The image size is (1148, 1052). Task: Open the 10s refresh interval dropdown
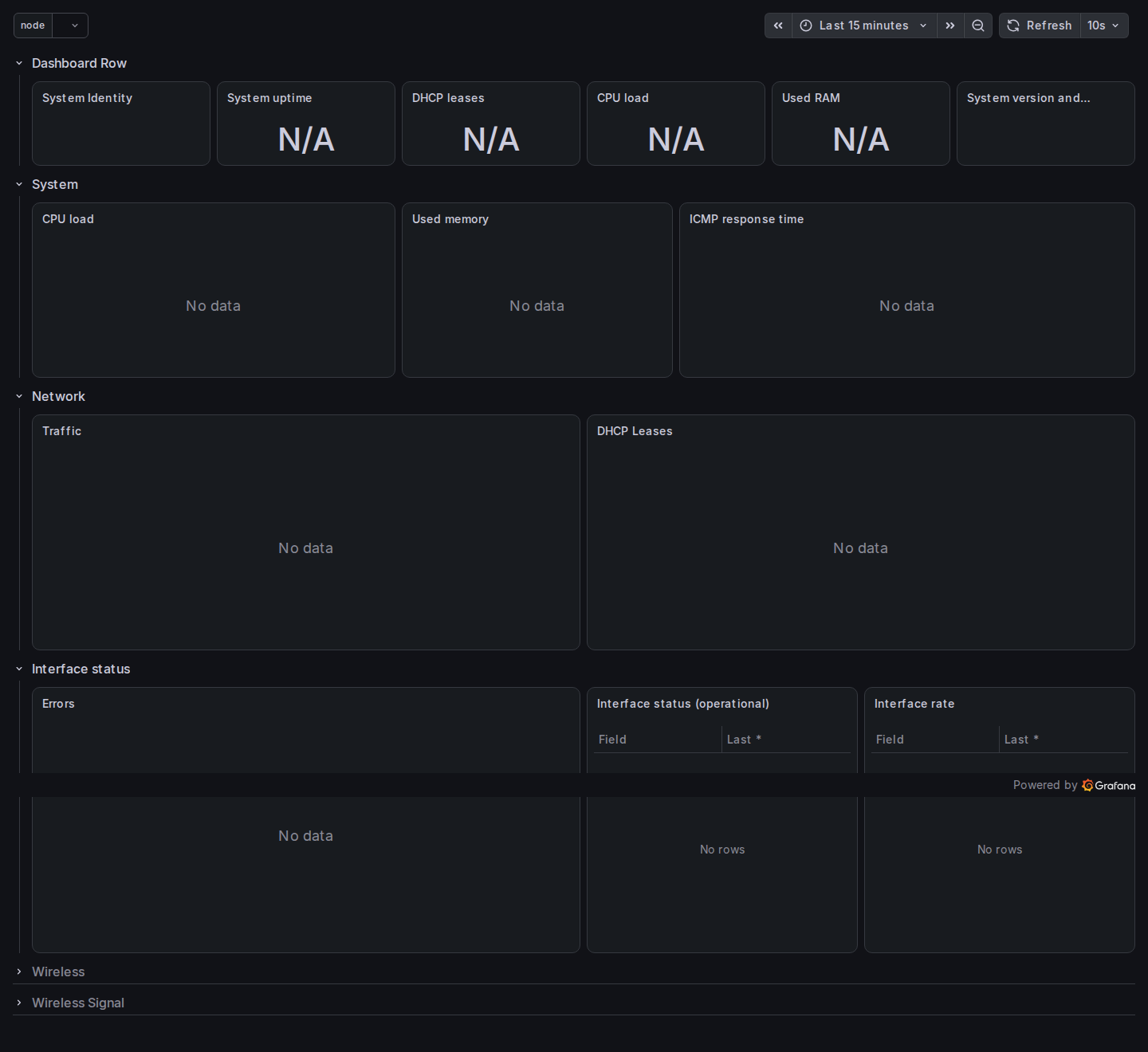click(x=1104, y=26)
